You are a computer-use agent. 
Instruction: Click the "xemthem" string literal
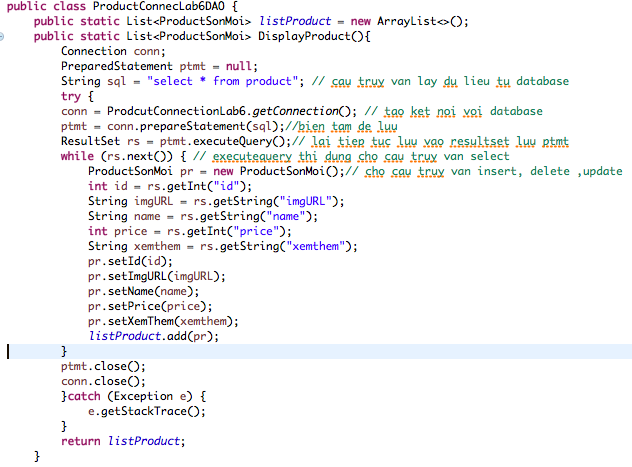[x=315, y=246]
